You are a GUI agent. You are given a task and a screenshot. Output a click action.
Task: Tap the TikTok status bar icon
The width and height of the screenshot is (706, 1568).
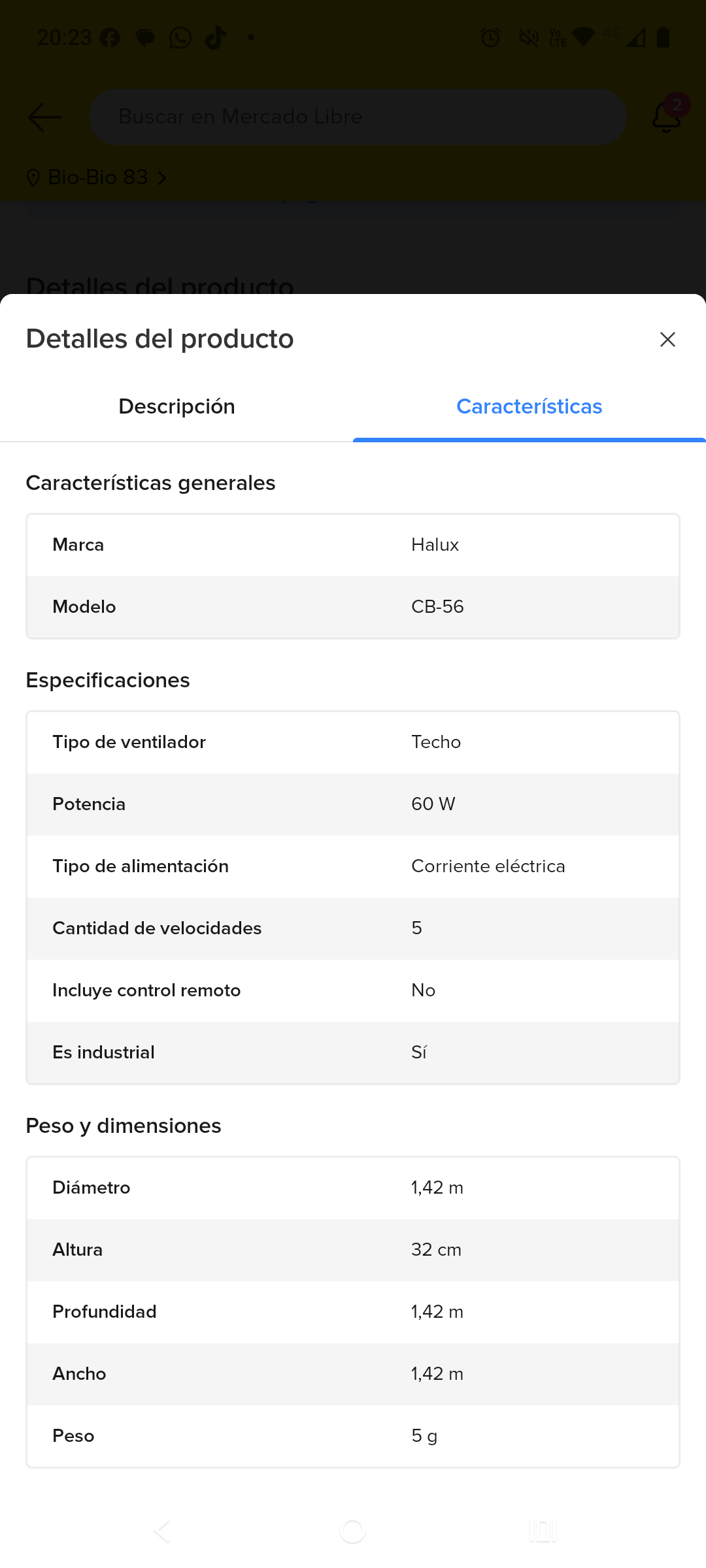[216, 38]
